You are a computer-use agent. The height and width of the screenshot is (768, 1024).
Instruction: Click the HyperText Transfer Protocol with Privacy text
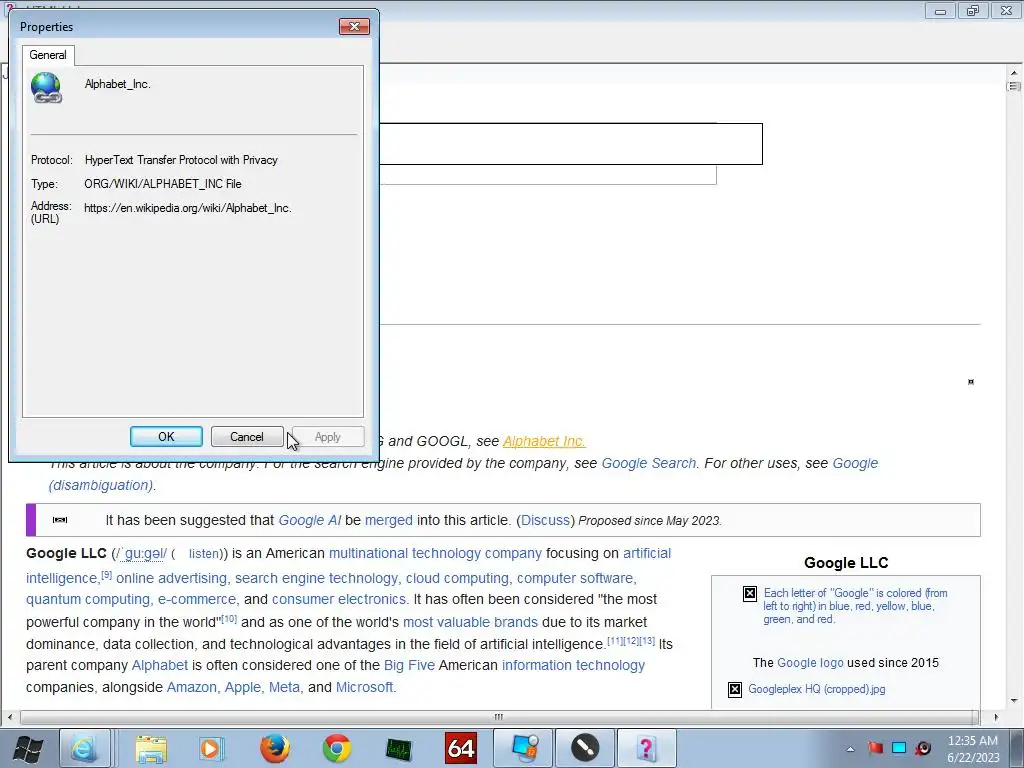tap(181, 159)
